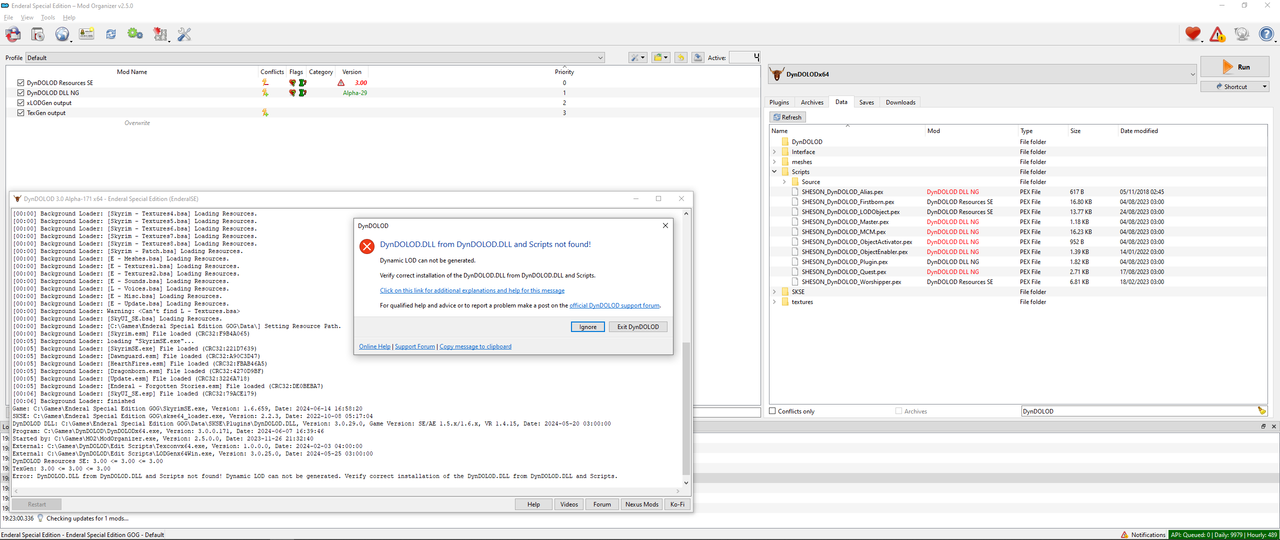This screenshot has width=1280, height=540.
Task: Click Copy message to clipboard link
Action: pos(475,347)
